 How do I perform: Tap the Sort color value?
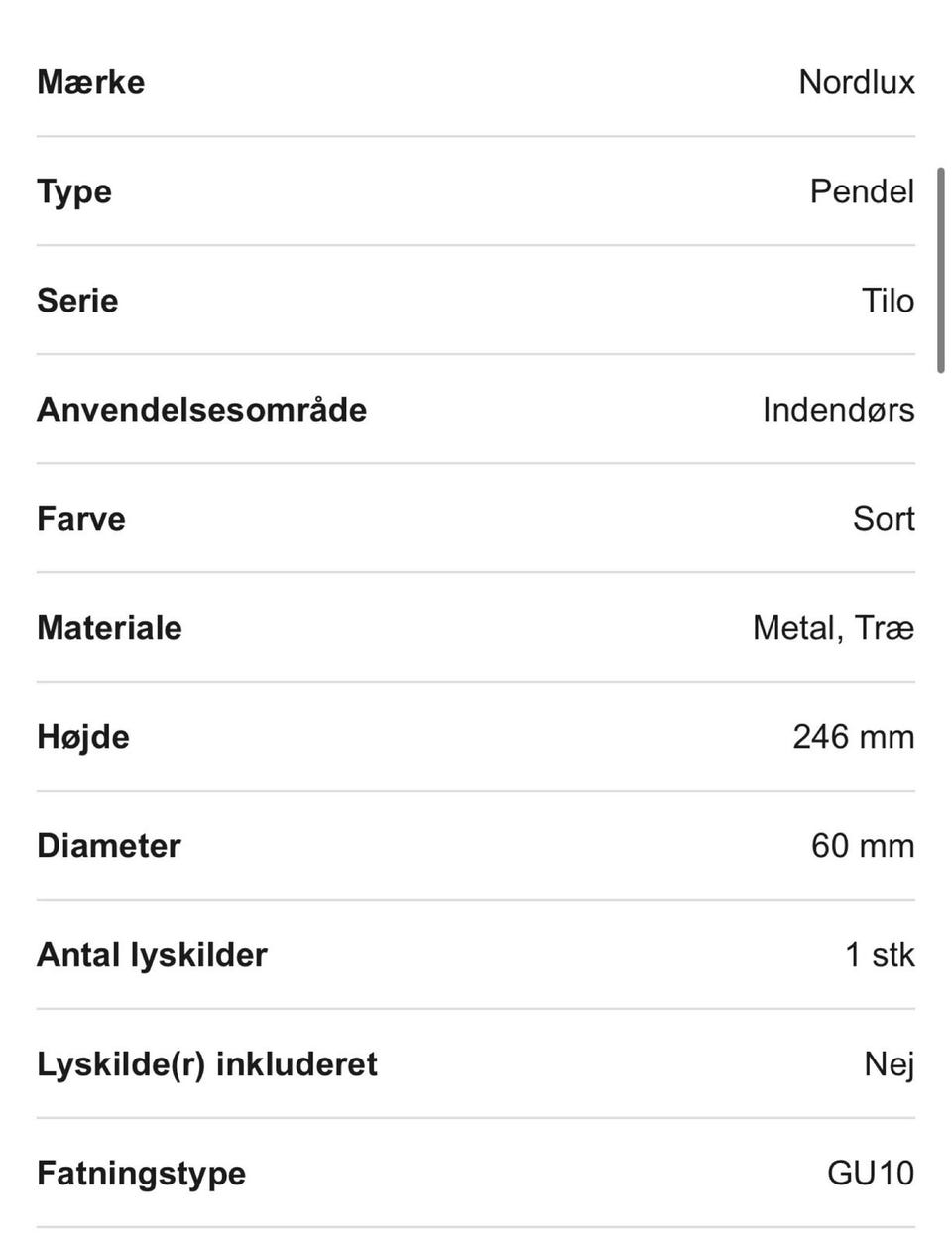(x=883, y=519)
